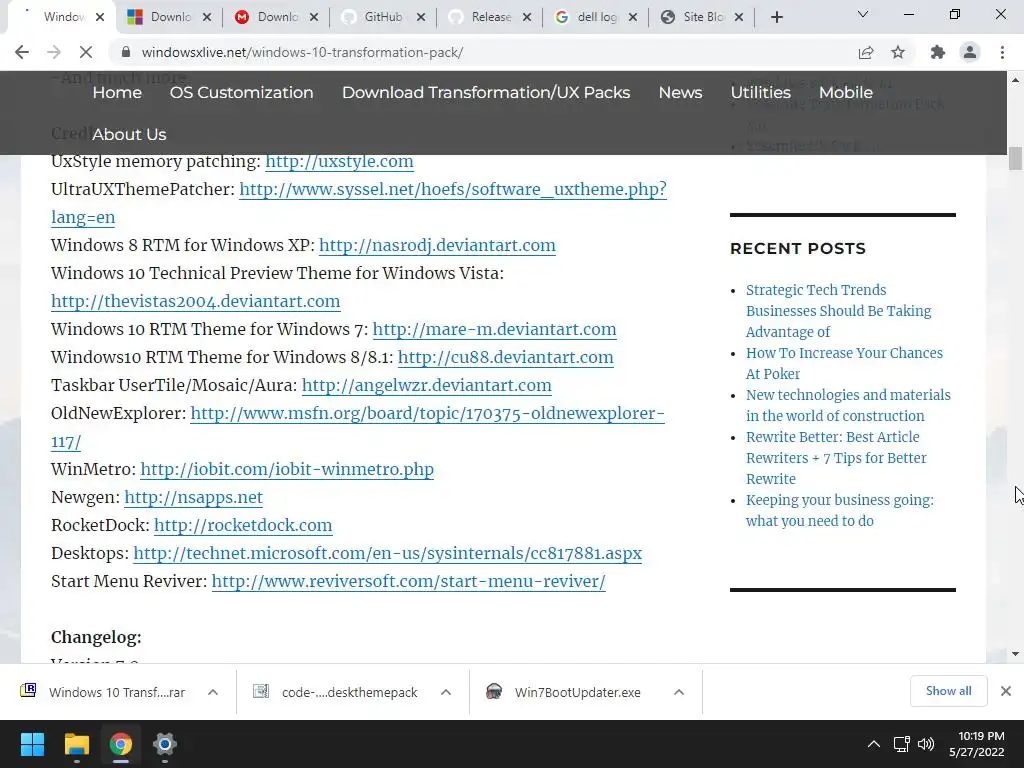This screenshot has height=768, width=1024.
Task: Expand options for Windows 10 Transf rar download
Action: point(213,692)
